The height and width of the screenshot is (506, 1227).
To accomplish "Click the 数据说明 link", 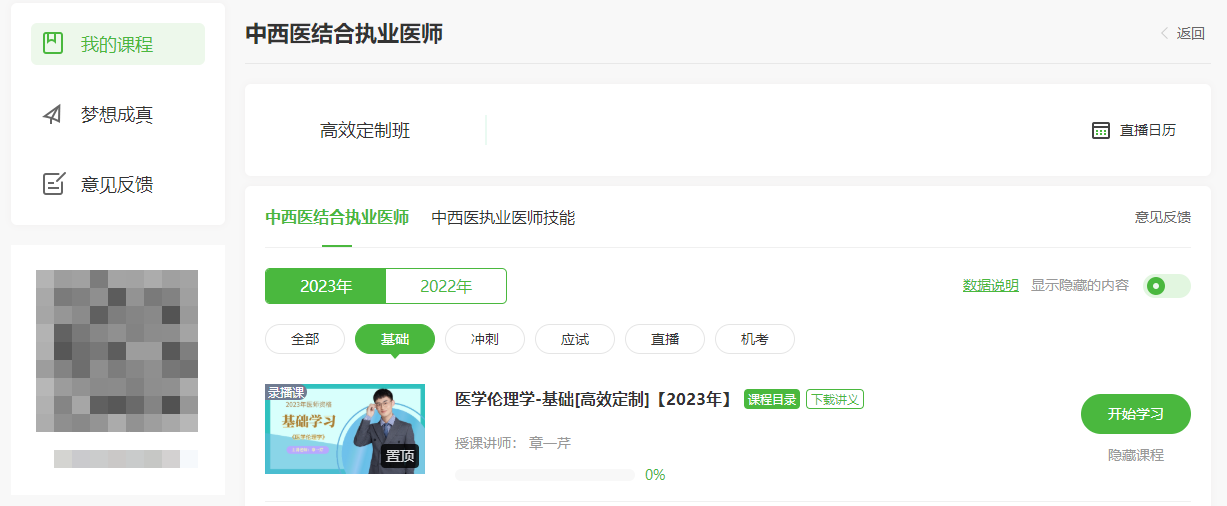I will point(990,285).
